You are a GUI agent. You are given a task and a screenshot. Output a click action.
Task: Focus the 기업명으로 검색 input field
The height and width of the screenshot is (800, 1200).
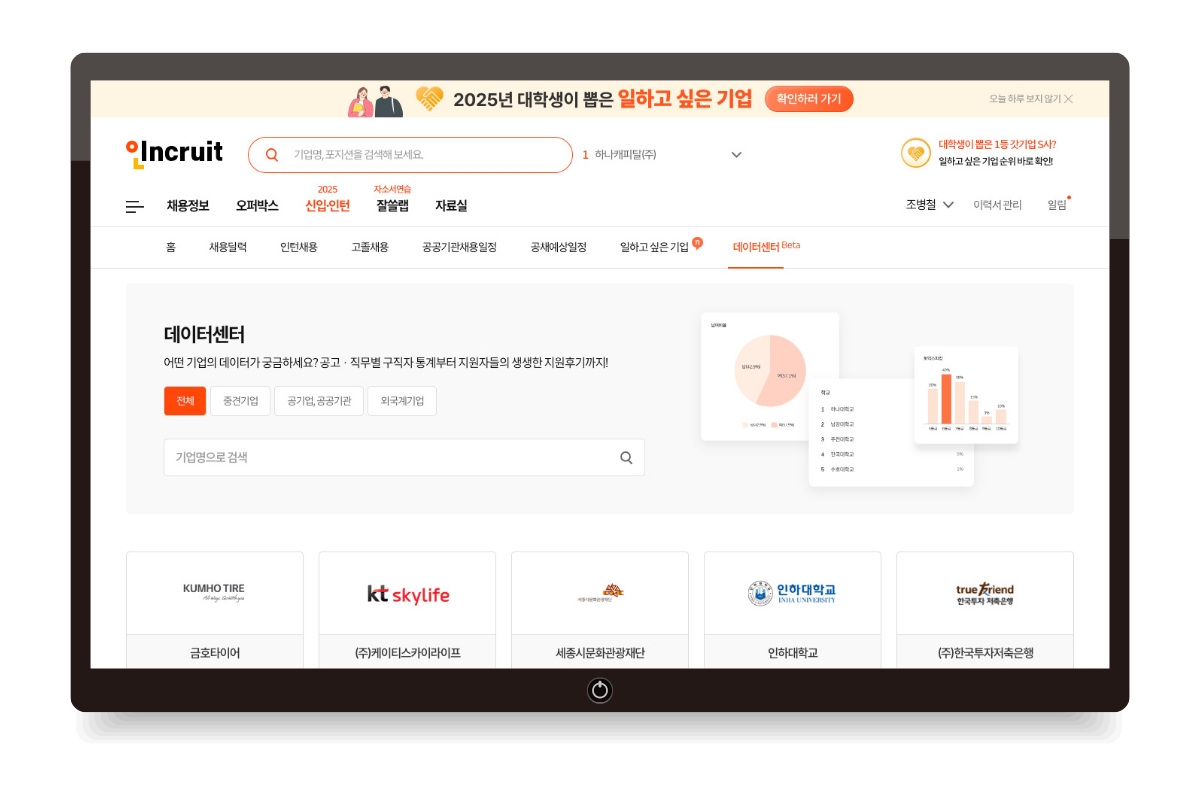pyautogui.click(x=404, y=458)
